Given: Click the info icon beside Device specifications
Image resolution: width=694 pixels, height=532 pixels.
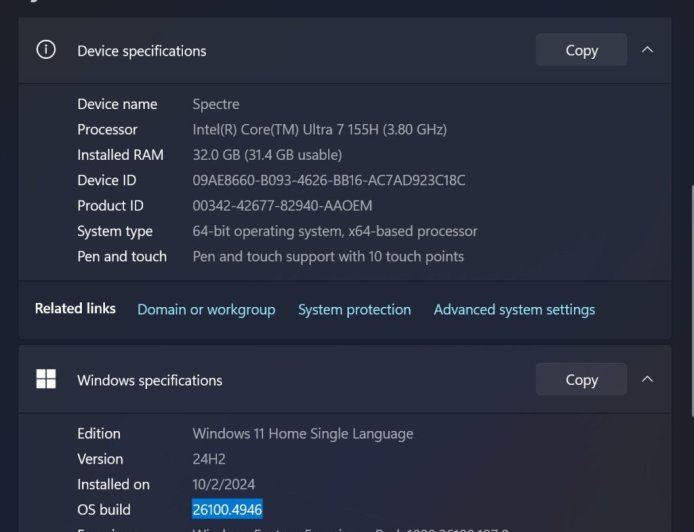Looking at the screenshot, I should 46,50.
